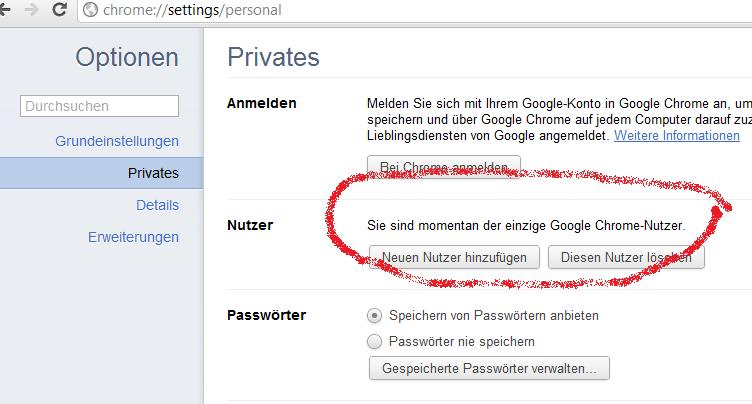Open the Weitere Informationen link
This screenshot has height=404, width=752.
click(x=677, y=136)
